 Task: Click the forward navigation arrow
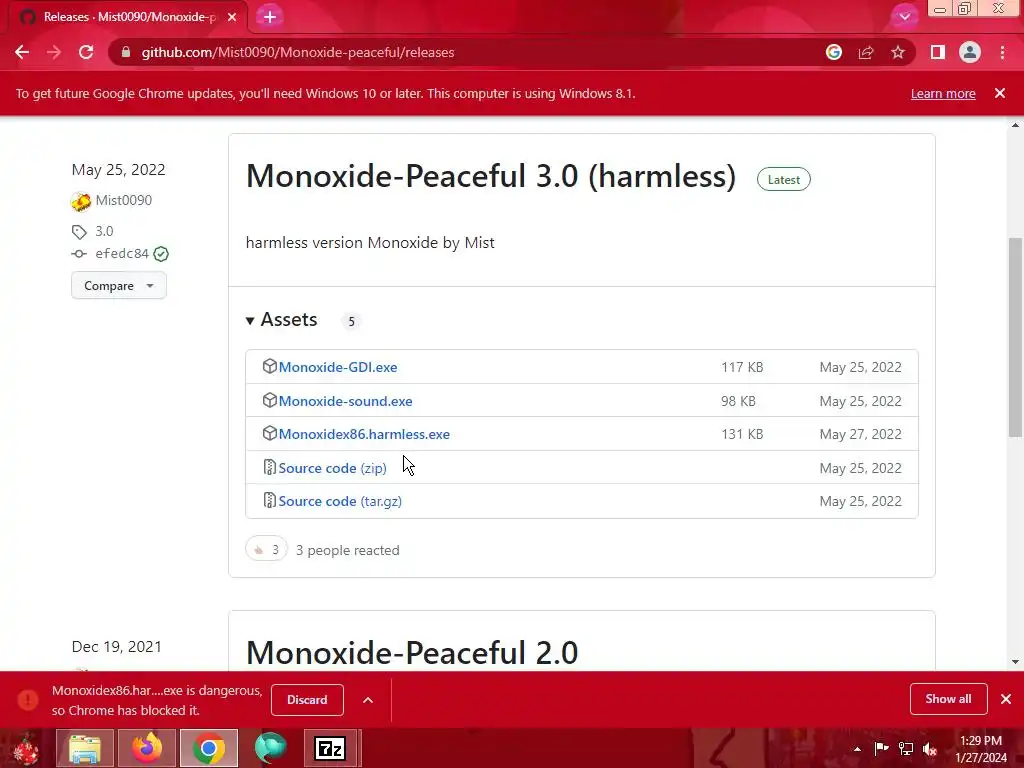click(54, 52)
